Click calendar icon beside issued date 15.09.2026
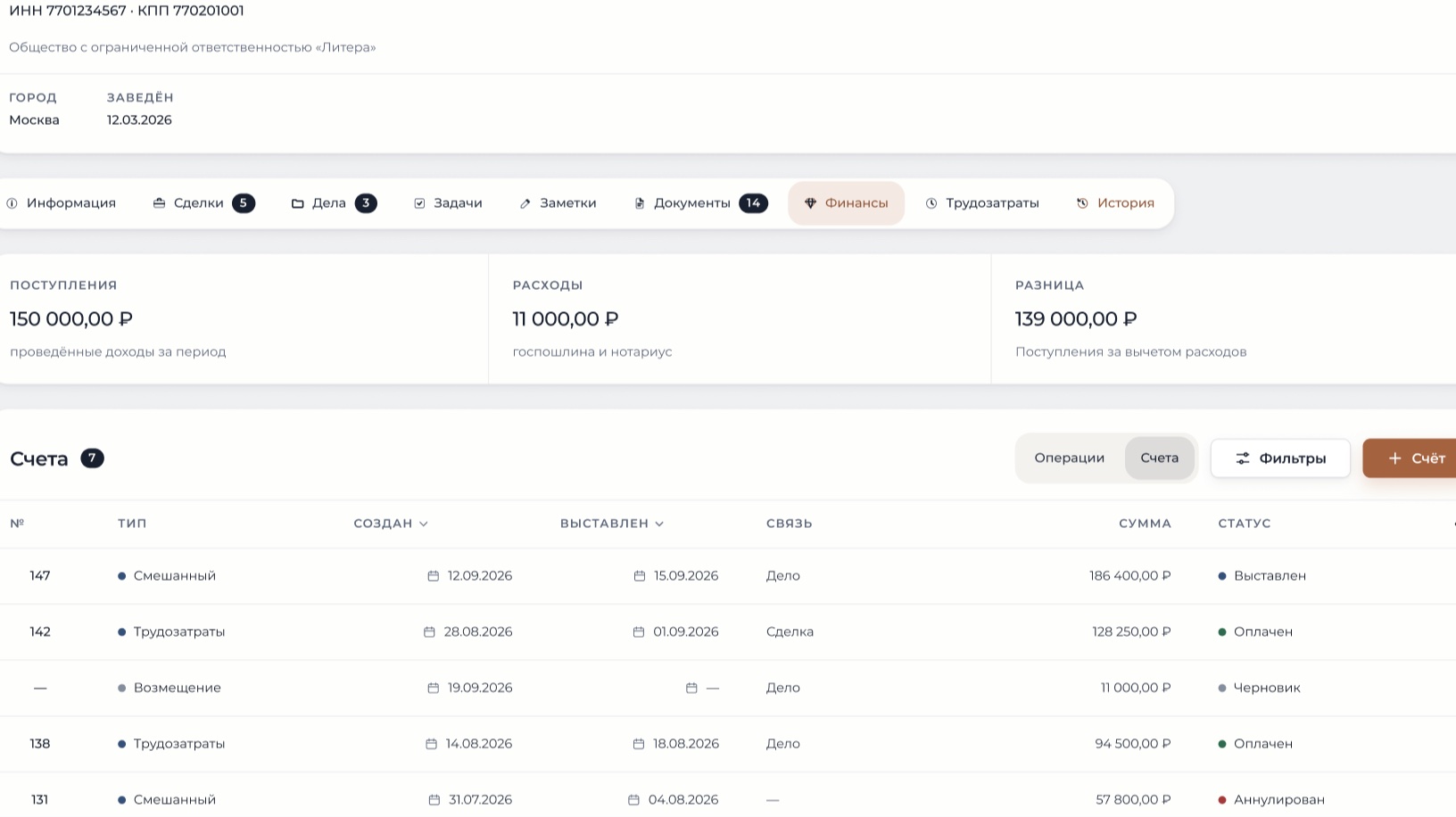The height and width of the screenshot is (817, 1456). point(640,576)
